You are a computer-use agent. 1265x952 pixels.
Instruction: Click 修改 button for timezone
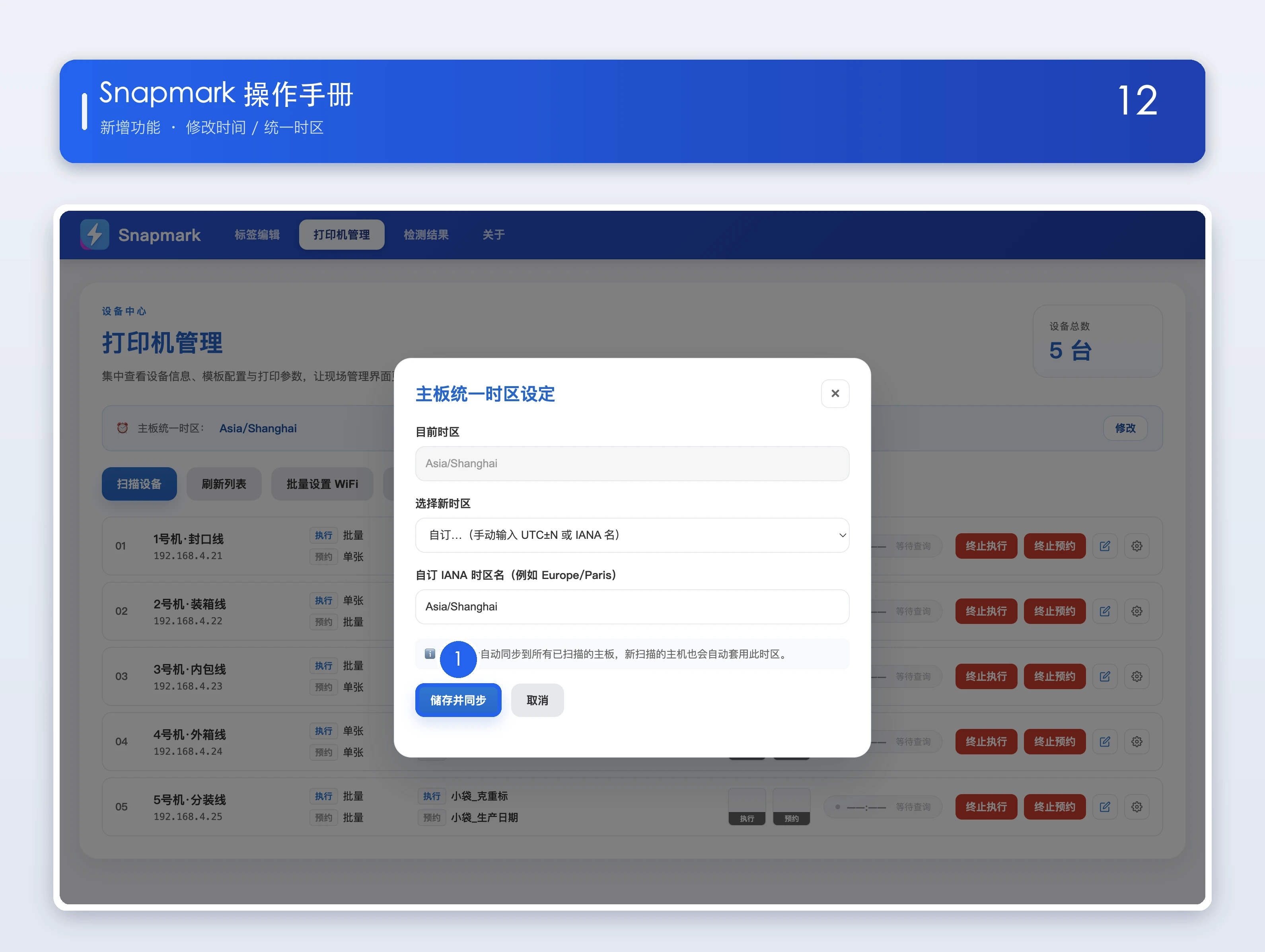pyautogui.click(x=1125, y=428)
